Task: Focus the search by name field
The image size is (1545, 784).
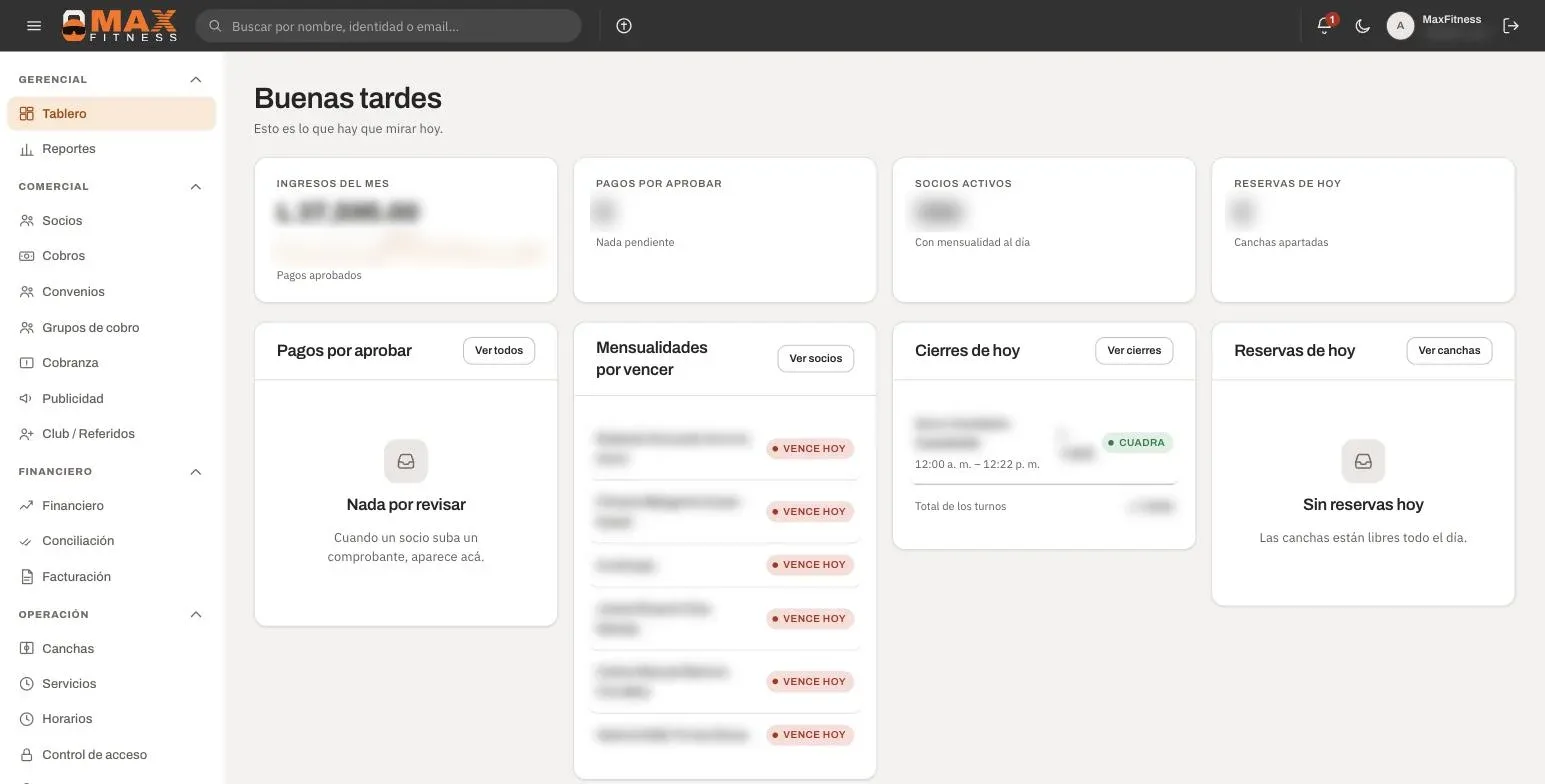Action: tap(388, 26)
